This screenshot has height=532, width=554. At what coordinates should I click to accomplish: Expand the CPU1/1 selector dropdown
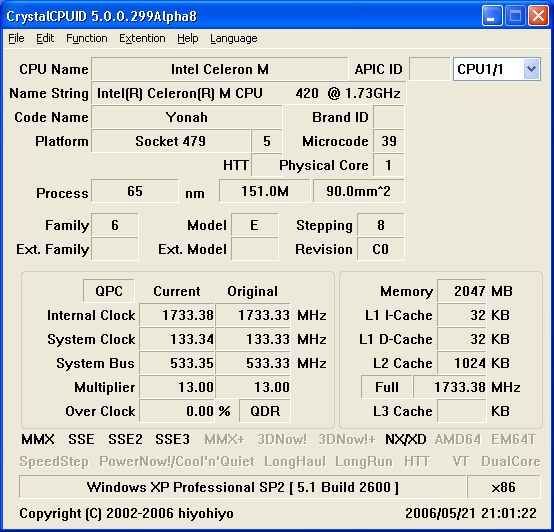coord(531,69)
